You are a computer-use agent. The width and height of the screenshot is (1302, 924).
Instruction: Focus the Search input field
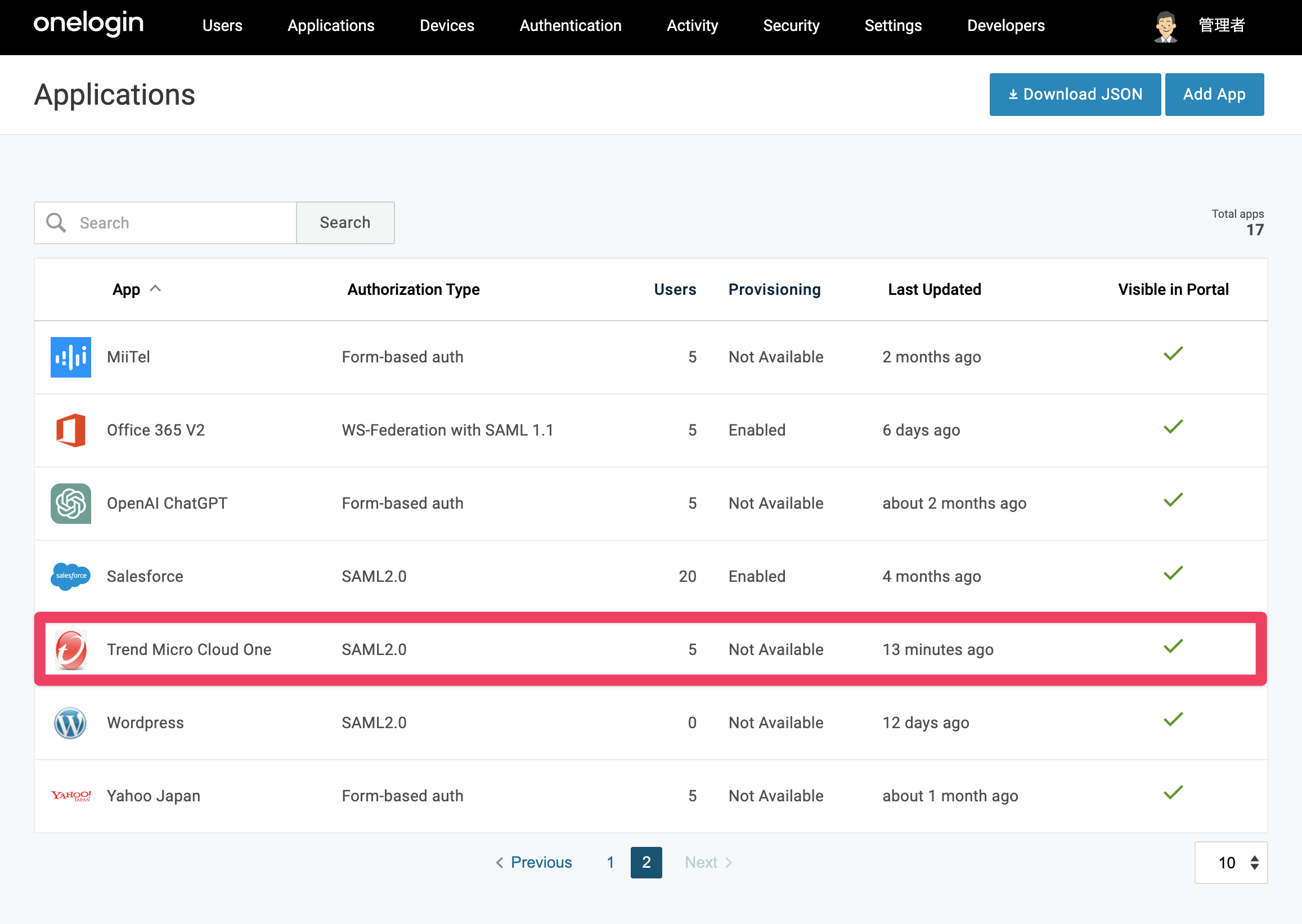pyautogui.click(x=165, y=223)
